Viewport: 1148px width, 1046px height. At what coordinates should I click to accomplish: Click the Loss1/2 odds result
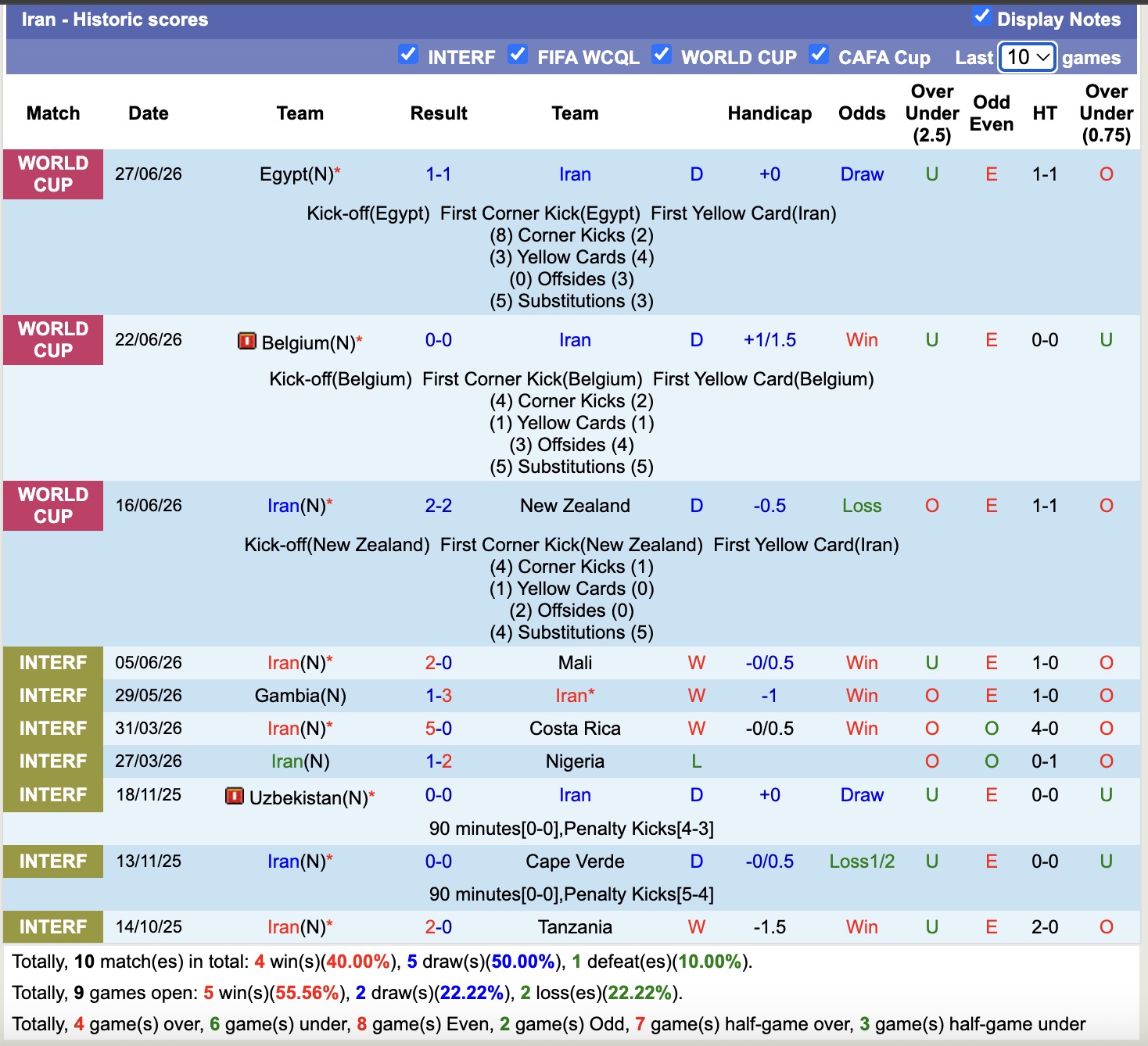pos(862,862)
